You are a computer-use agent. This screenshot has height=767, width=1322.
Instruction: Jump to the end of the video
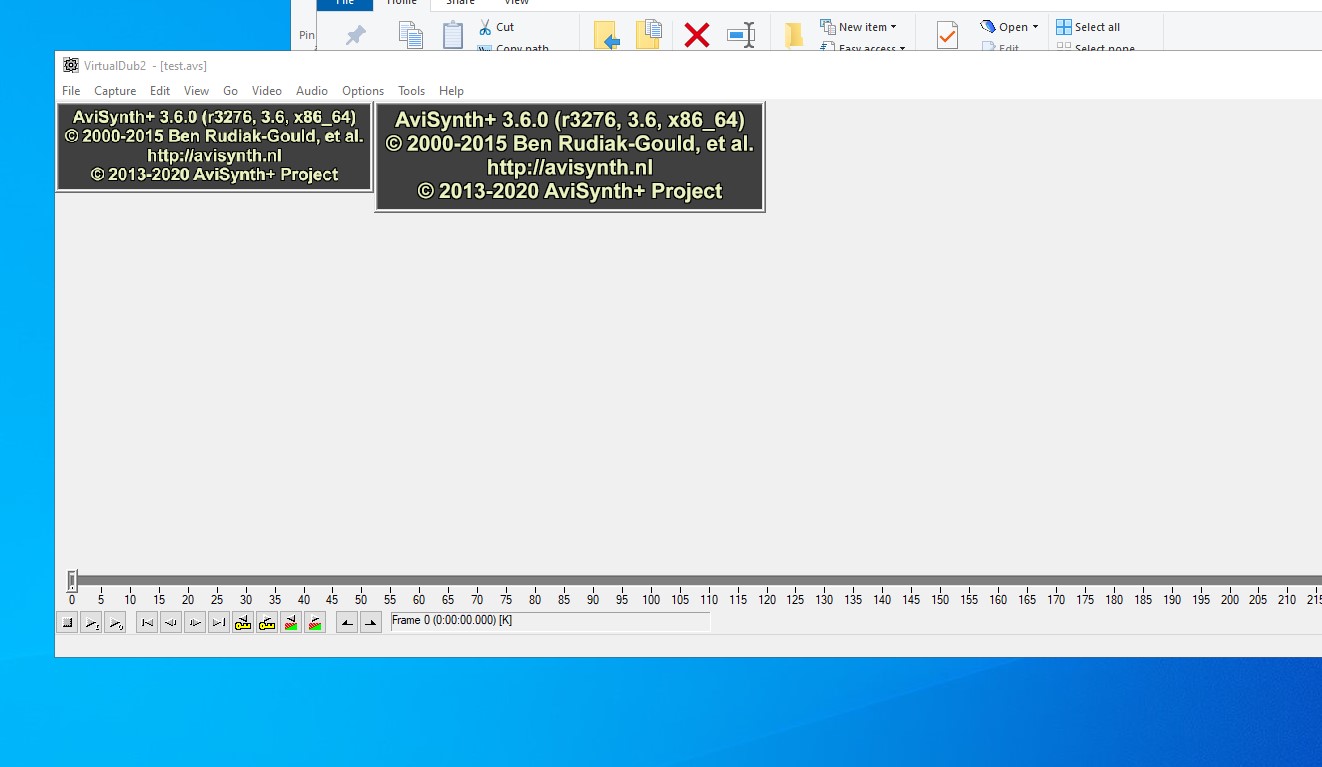click(x=219, y=623)
